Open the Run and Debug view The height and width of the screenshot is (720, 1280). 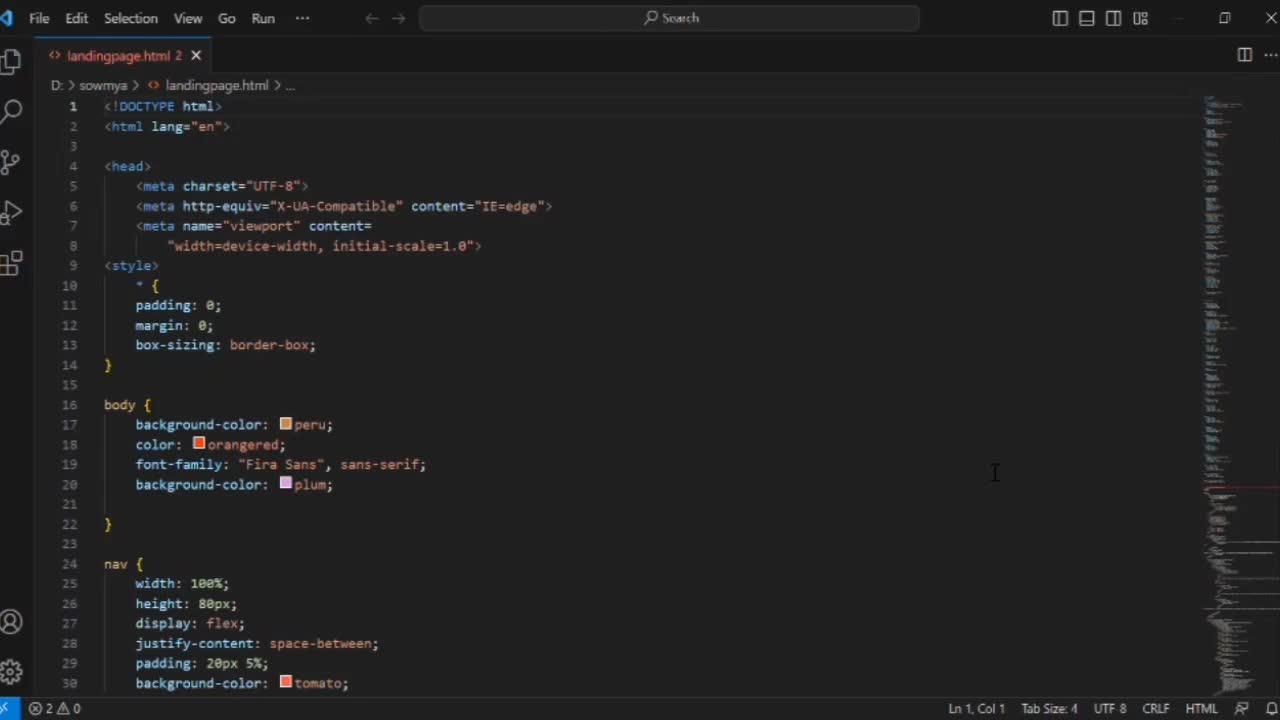pyautogui.click(x=11, y=213)
